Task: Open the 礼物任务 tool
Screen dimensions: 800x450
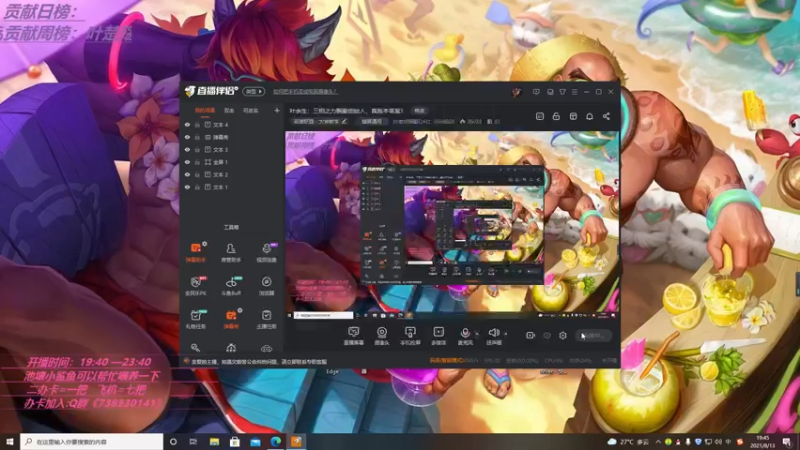Action: click(195, 319)
